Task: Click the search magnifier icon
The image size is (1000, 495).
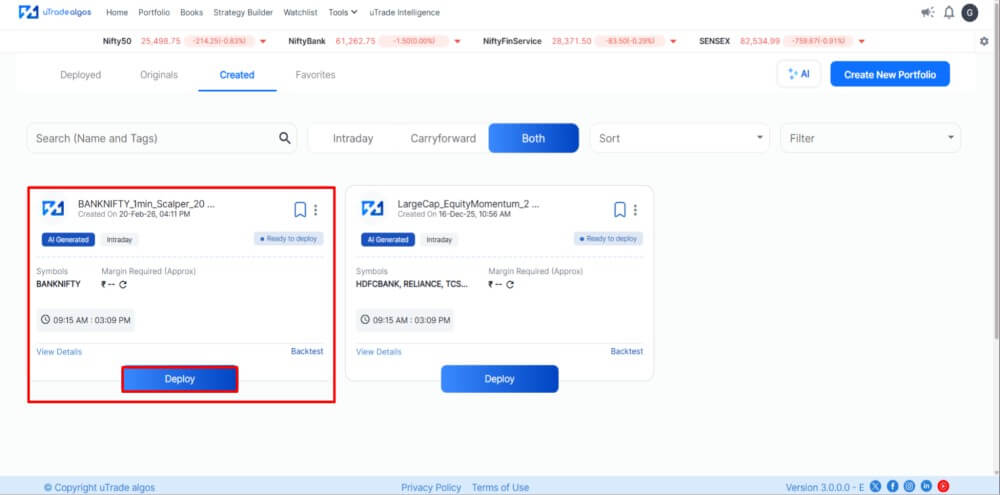Action: tap(284, 138)
